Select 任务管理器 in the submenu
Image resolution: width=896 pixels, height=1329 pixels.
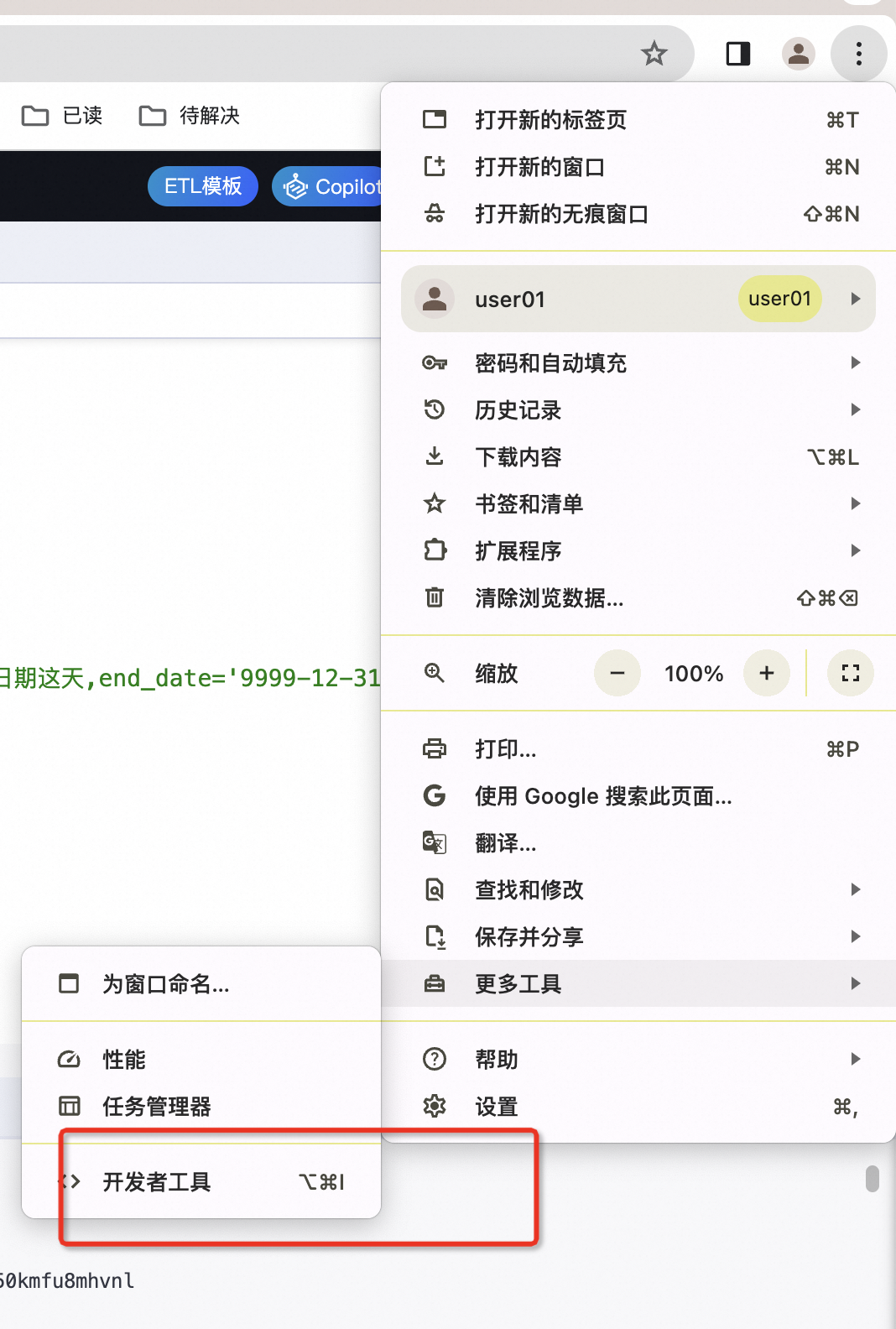201,1106
